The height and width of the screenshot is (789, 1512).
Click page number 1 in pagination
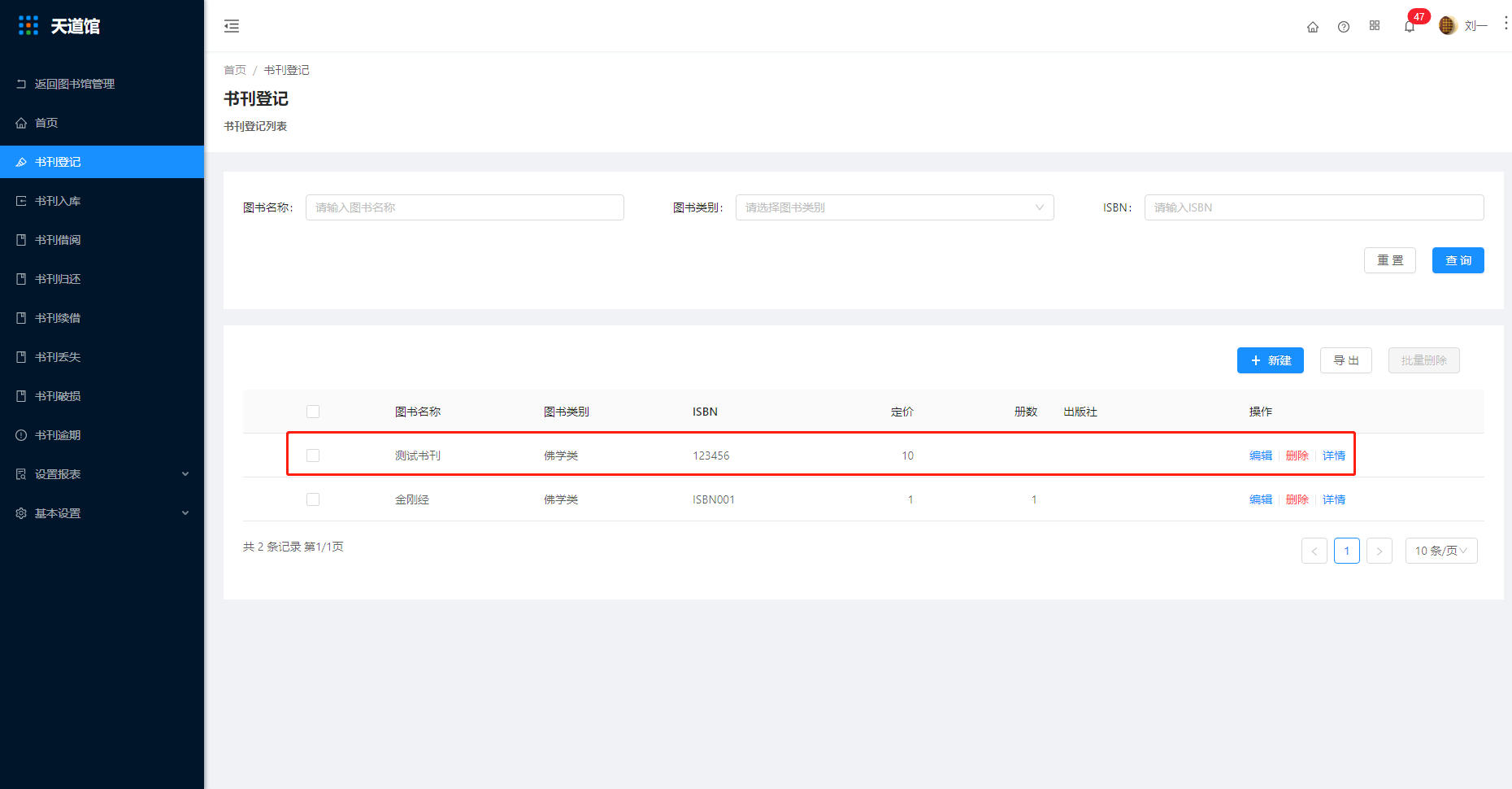tap(1347, 551)
